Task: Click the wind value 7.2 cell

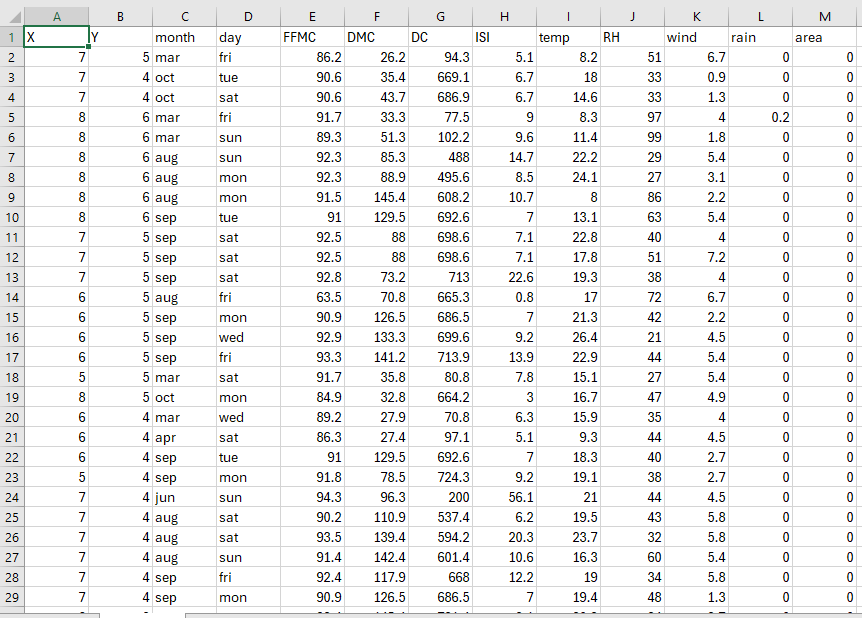Action: 697,257
